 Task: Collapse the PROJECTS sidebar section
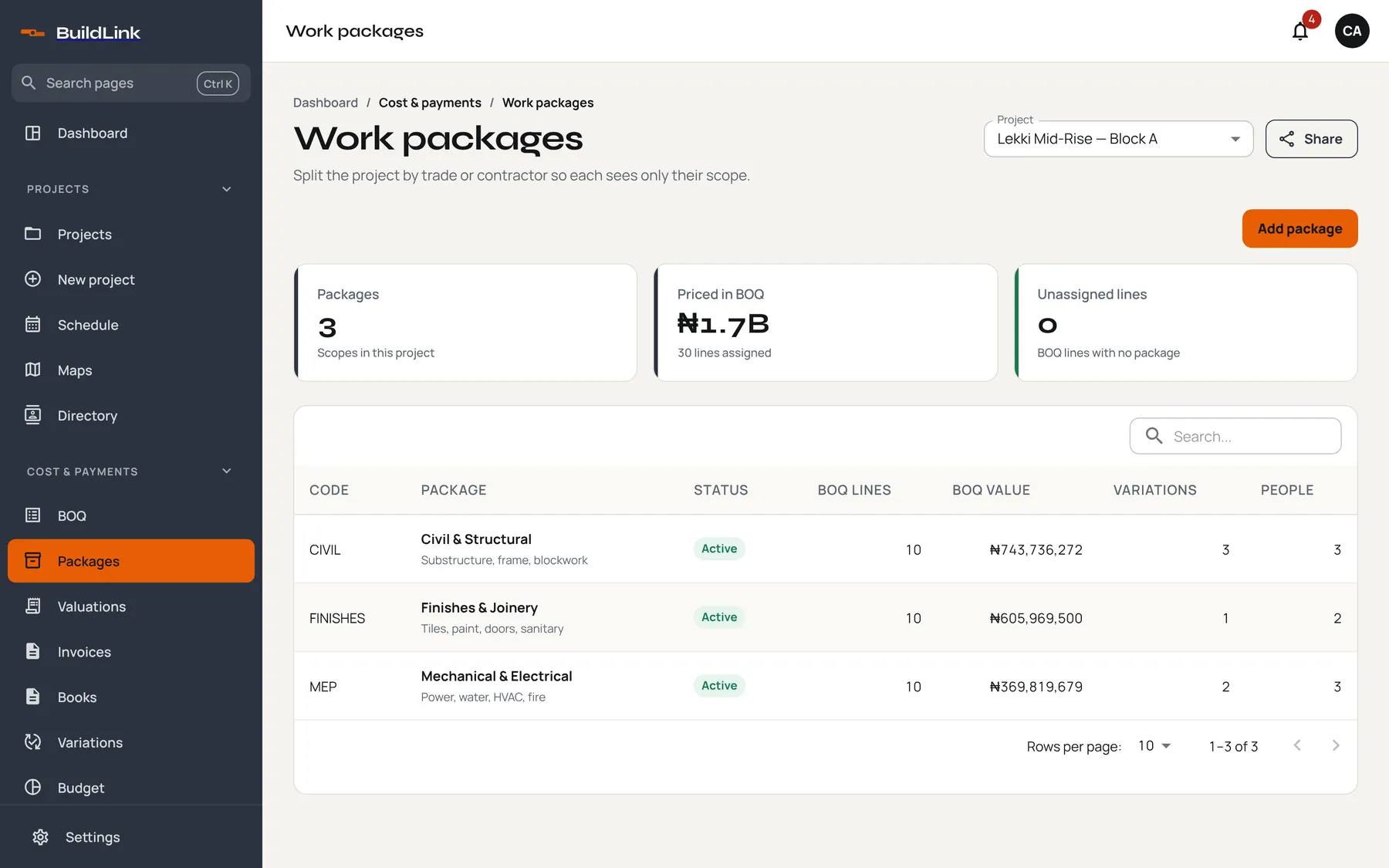coord(227,189)
